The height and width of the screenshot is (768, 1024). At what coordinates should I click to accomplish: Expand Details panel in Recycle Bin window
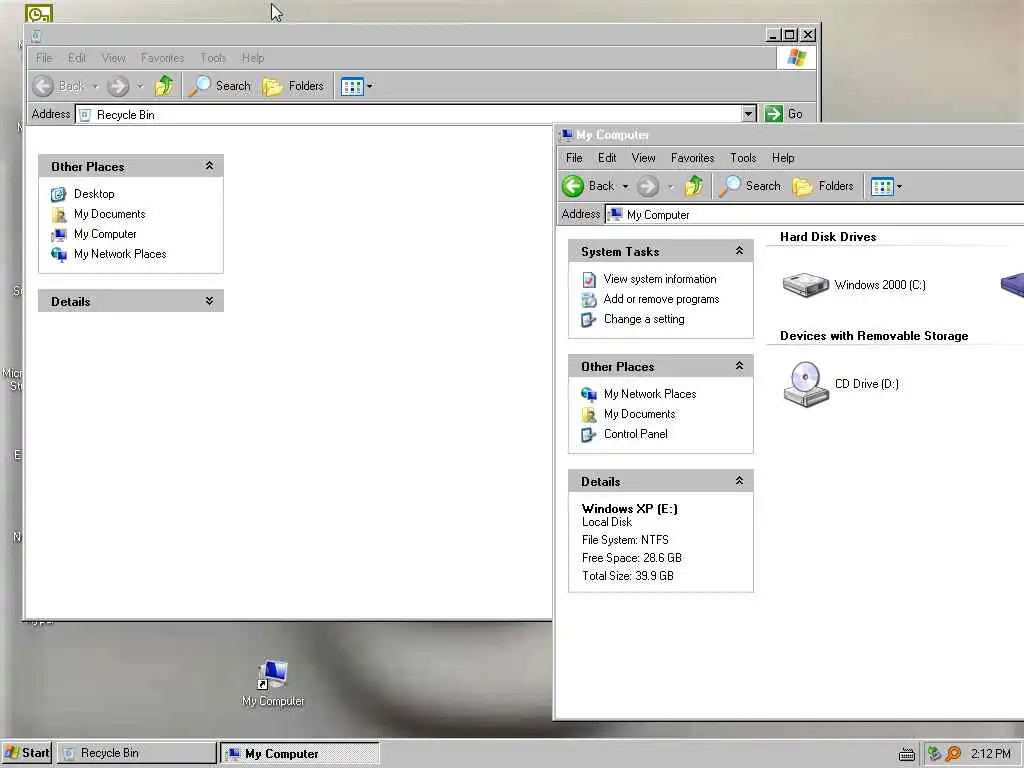209,301
